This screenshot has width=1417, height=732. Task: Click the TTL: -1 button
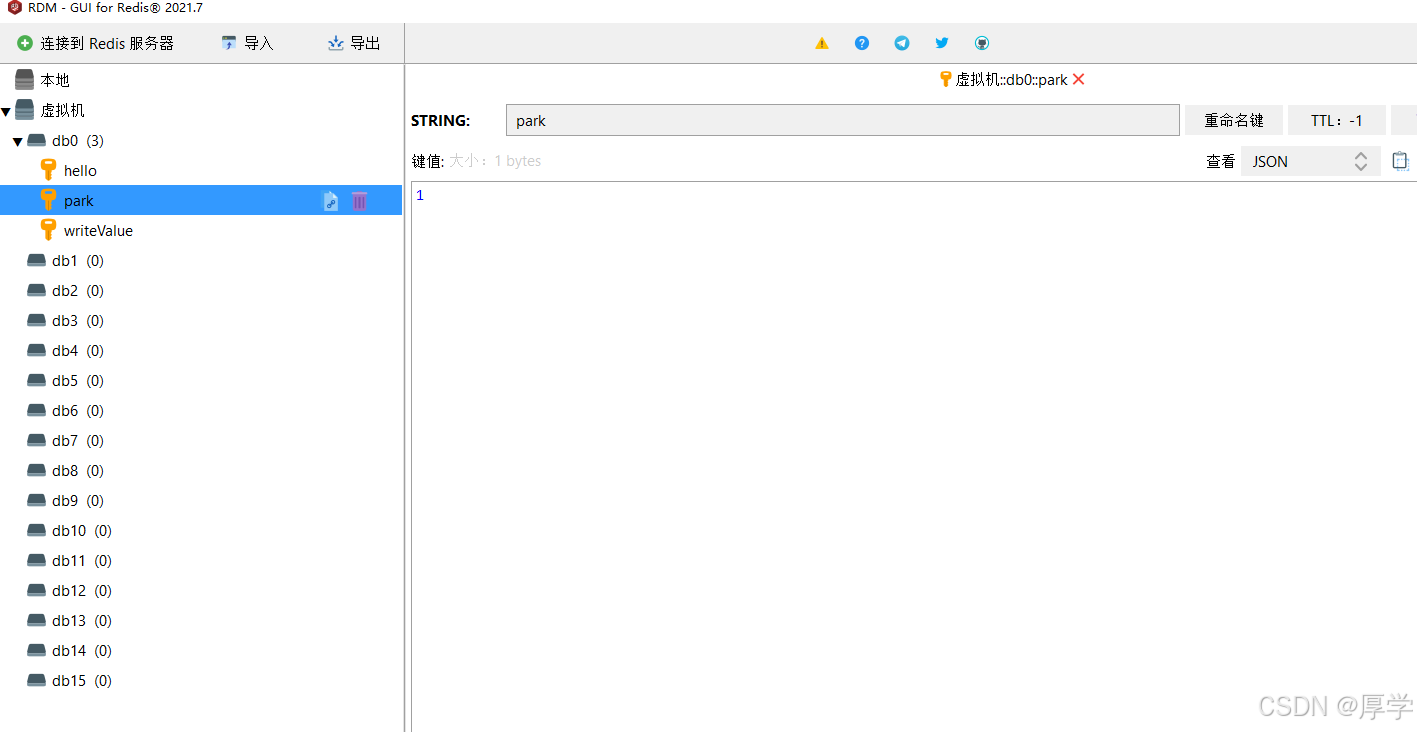(x=1337, y=120)
